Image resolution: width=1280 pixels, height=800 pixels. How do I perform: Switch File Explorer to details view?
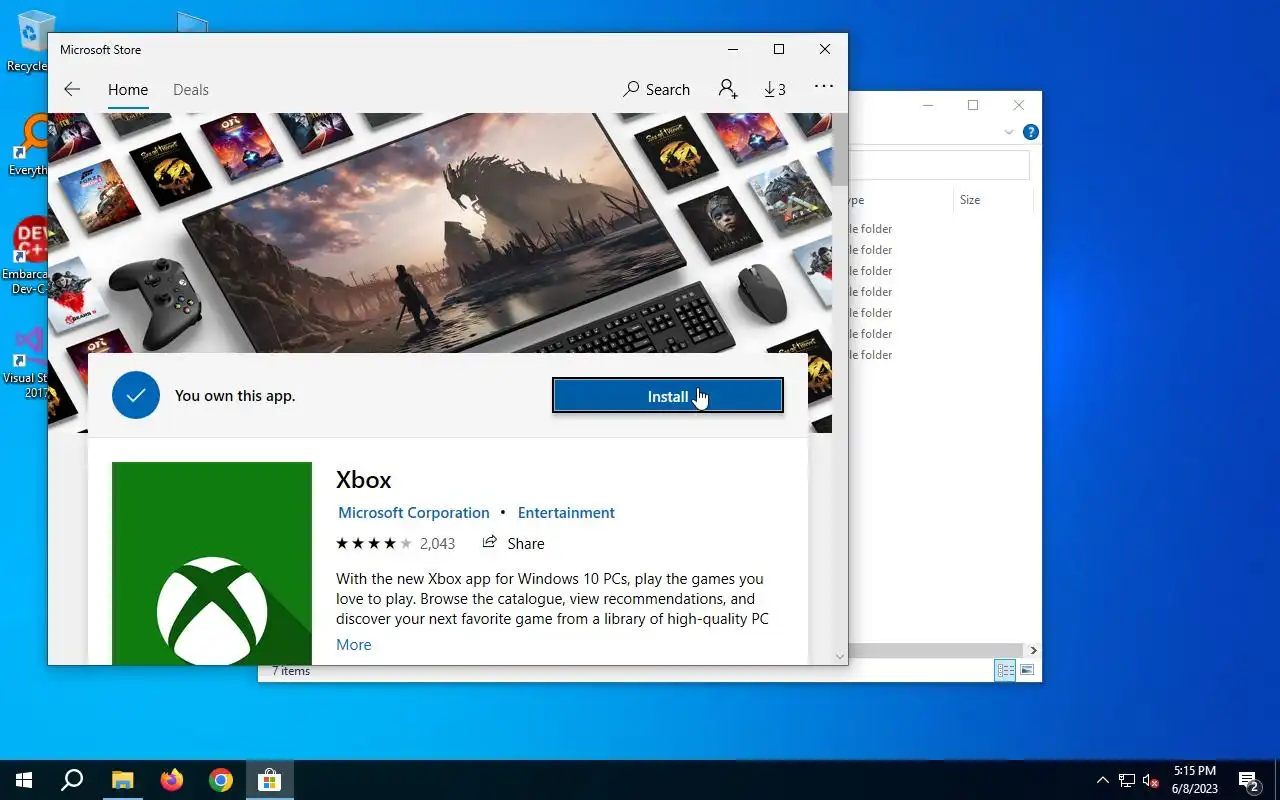pos(1005,670)
